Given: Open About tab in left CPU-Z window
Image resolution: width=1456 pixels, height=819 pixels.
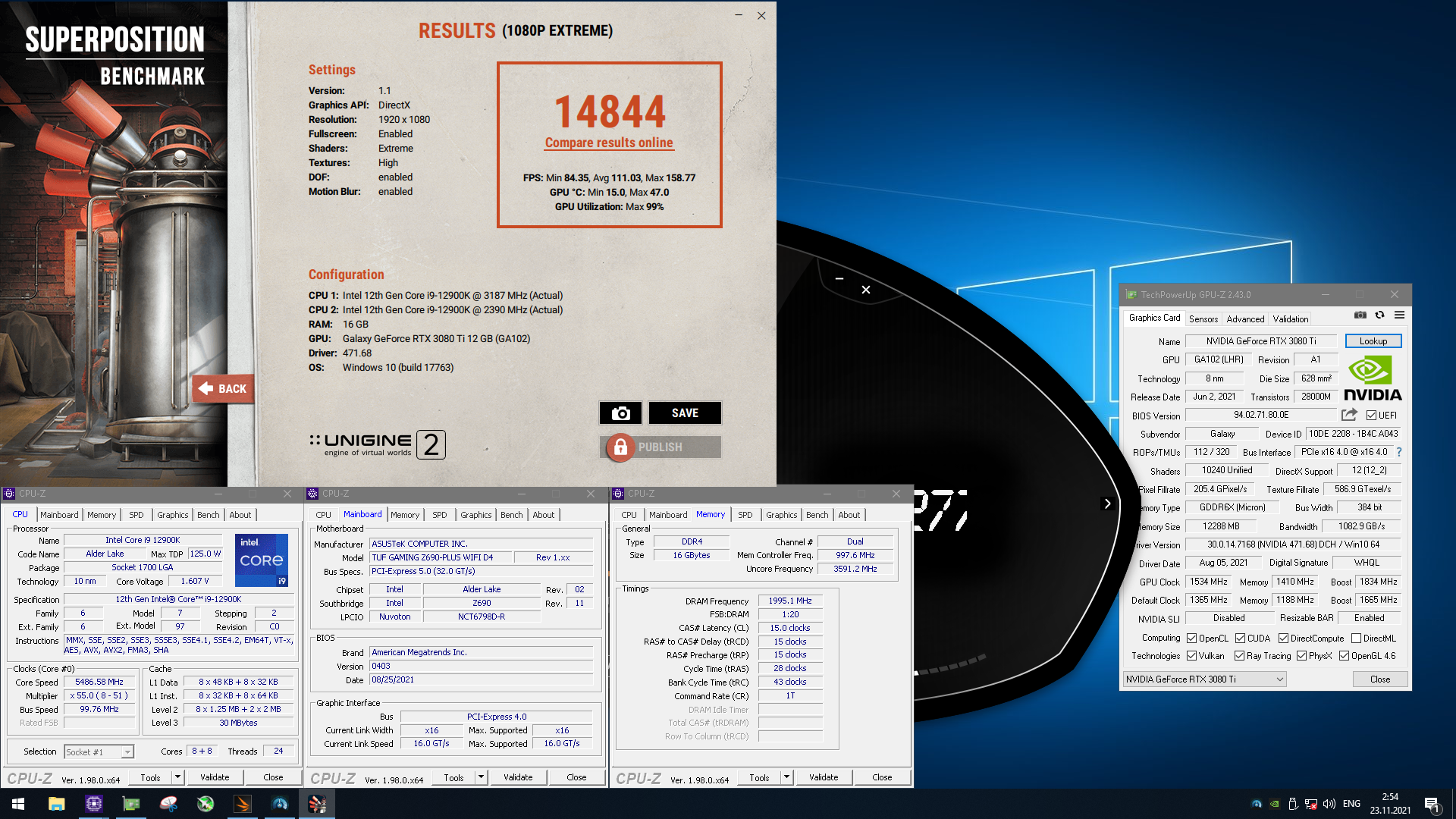Looking at the screenshot, I should [x=240, y=515].
